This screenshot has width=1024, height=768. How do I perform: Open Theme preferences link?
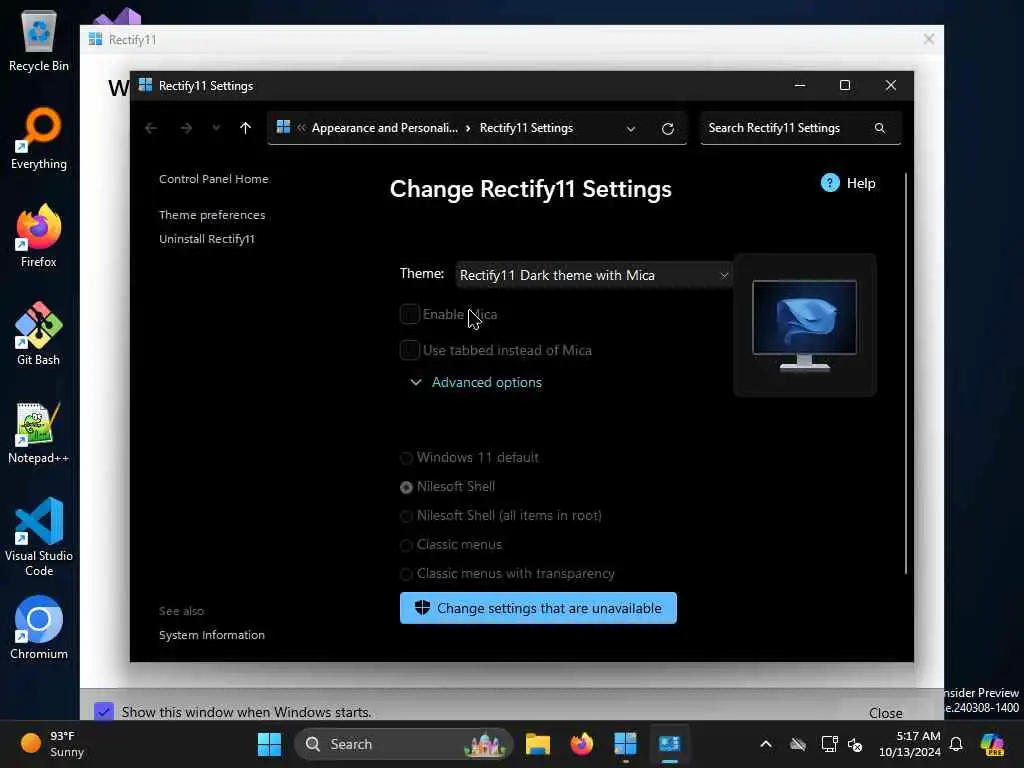(x=212, y=215)
